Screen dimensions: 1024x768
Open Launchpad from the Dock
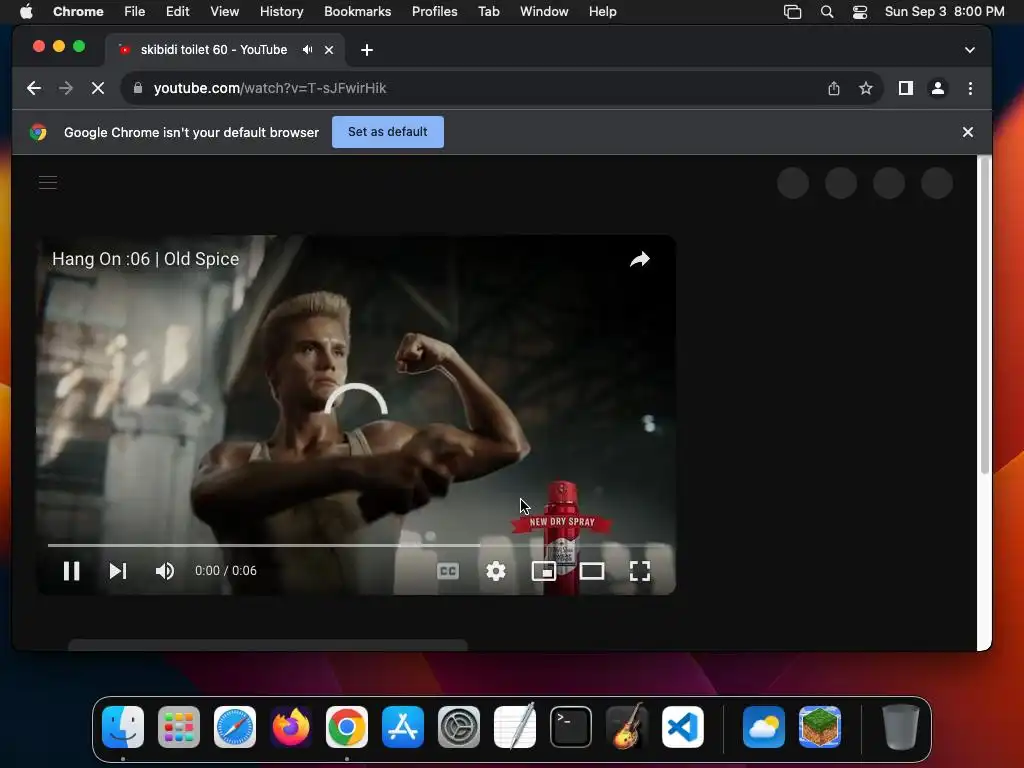(179, 727)
